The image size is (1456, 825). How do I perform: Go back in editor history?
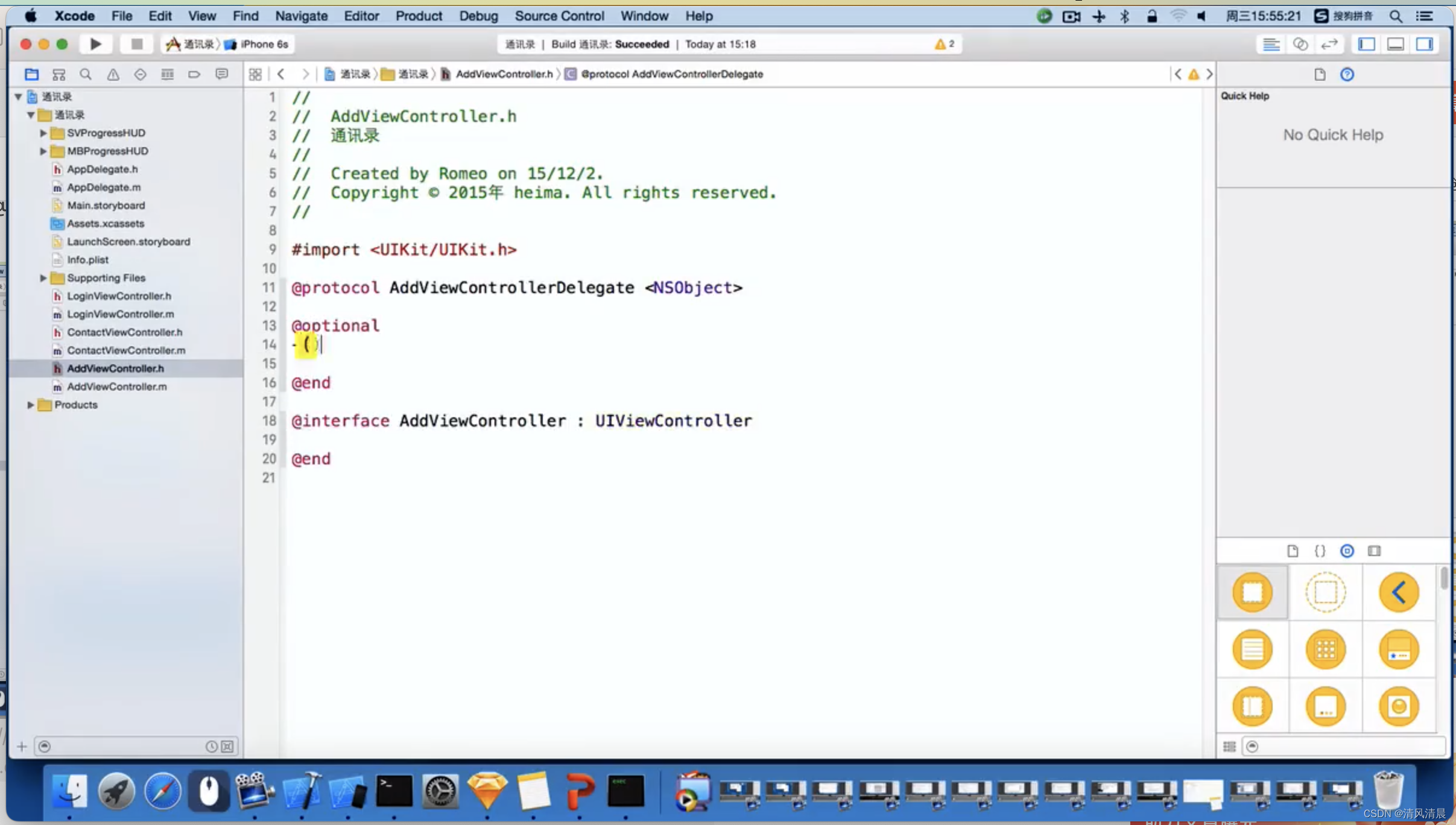(281, 74)
